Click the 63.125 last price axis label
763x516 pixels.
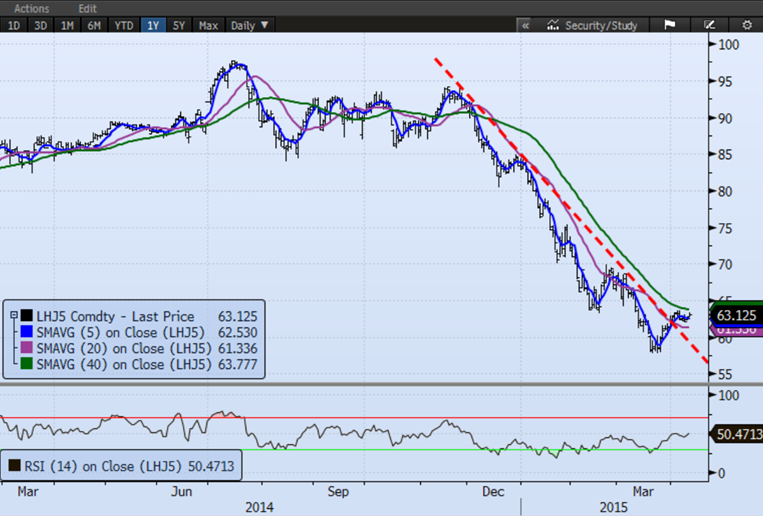tap(735, 314)
